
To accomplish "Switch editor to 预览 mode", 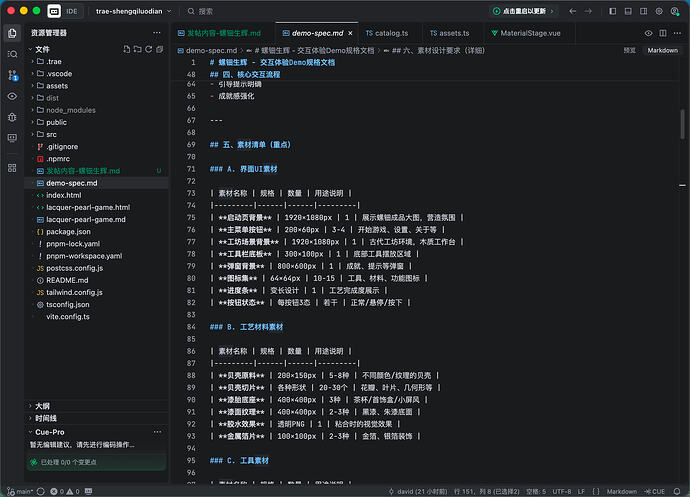I will [x=629, y=50].
